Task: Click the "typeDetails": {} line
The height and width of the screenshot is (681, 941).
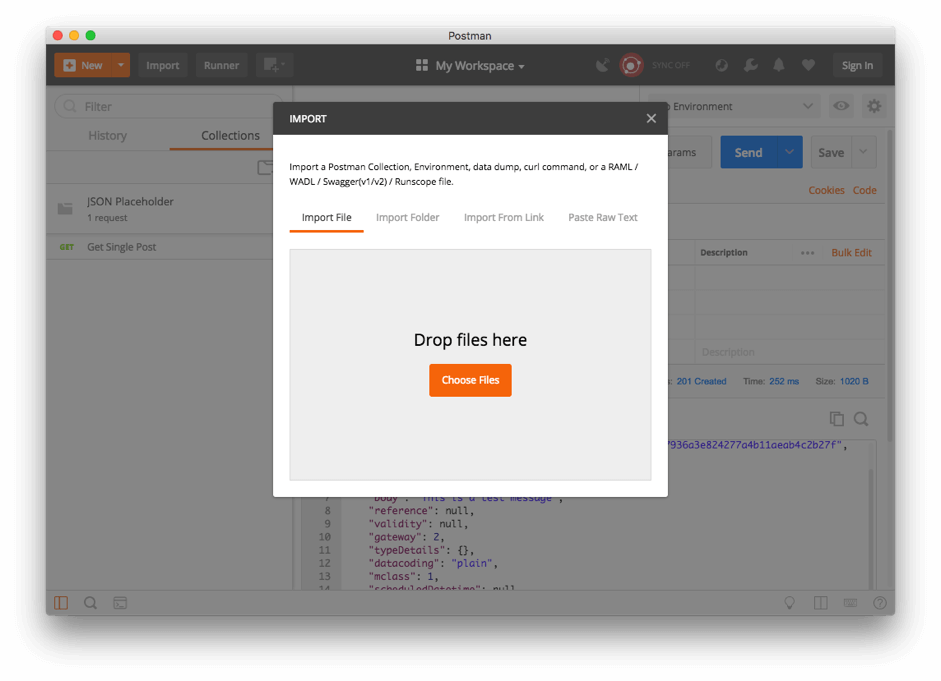Action: [x=421, y=550]
